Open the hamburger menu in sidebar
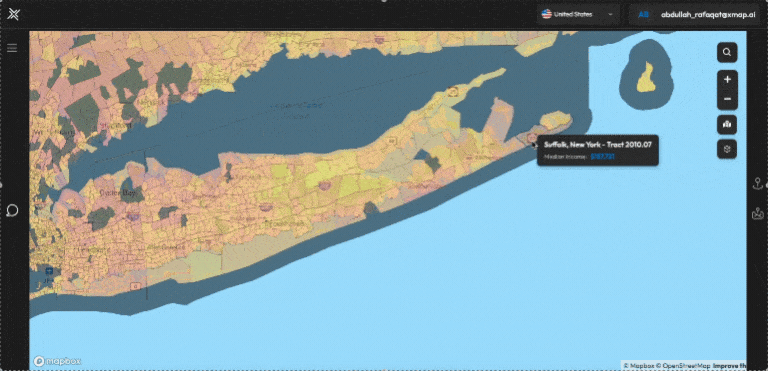The image size is (768, 371). (x=12, y=48)
